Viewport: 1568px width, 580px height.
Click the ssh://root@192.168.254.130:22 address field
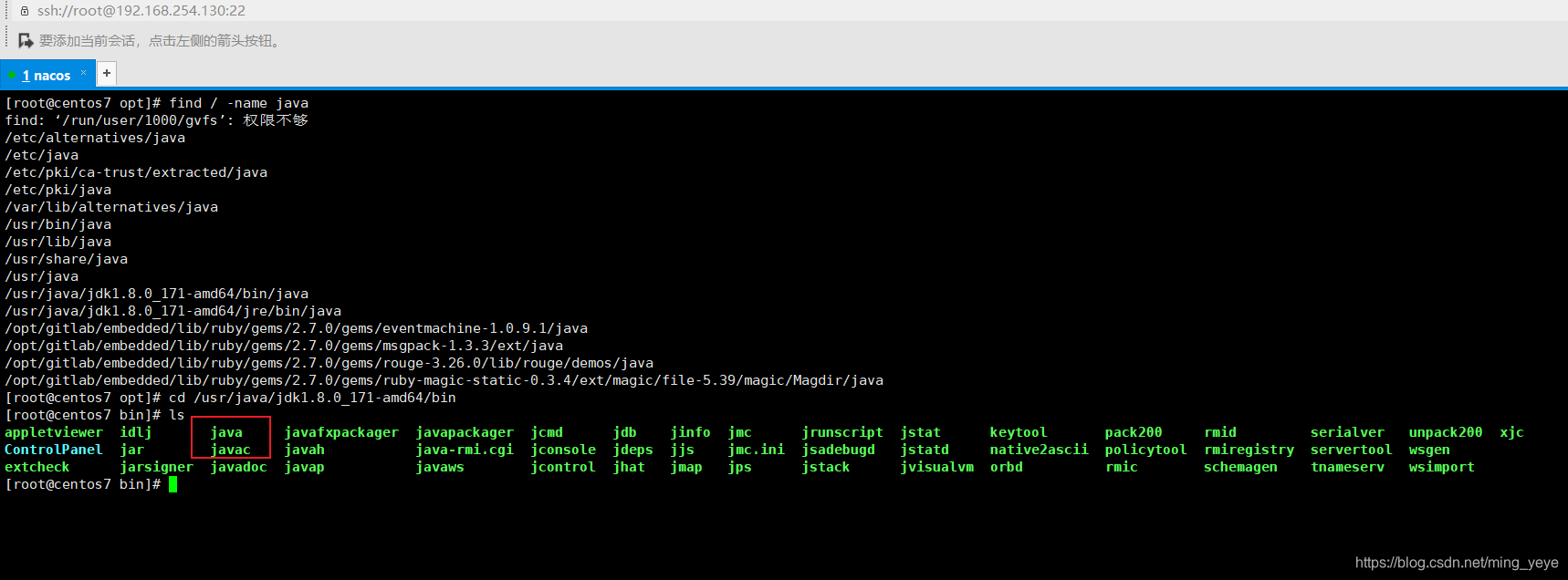(x=141, y=11)
